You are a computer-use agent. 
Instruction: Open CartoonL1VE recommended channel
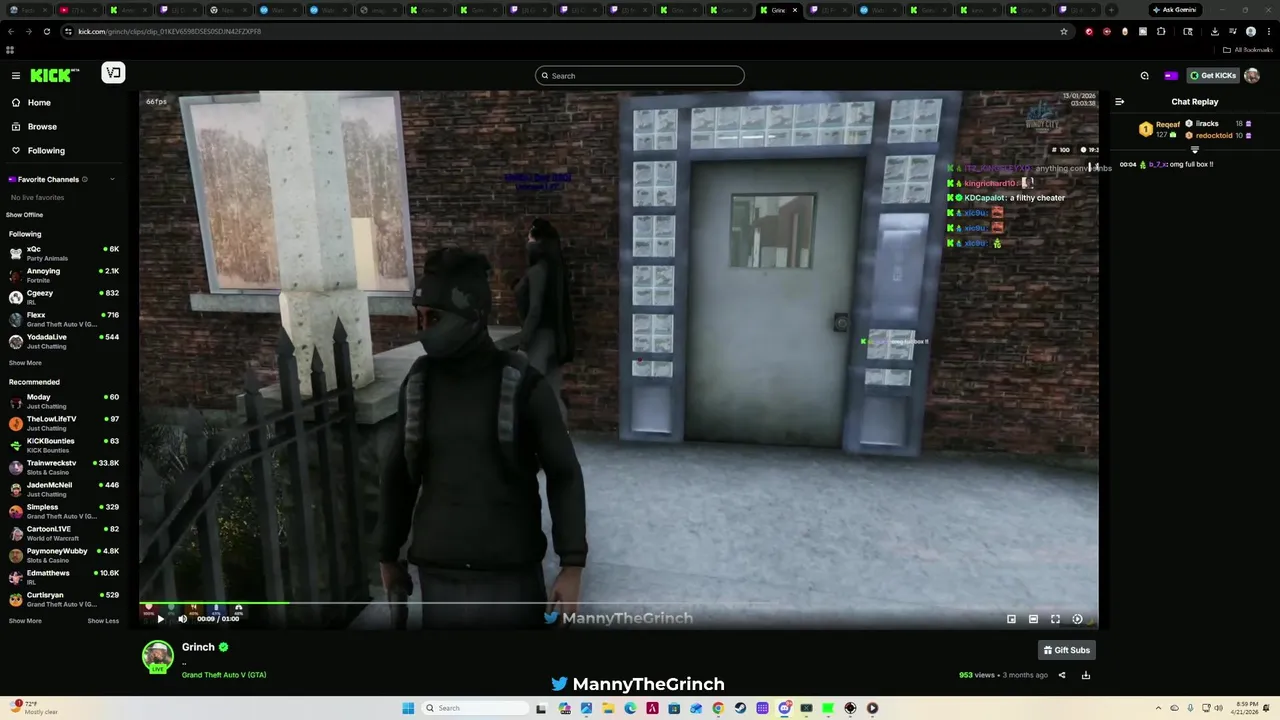[x=64, y=533]
